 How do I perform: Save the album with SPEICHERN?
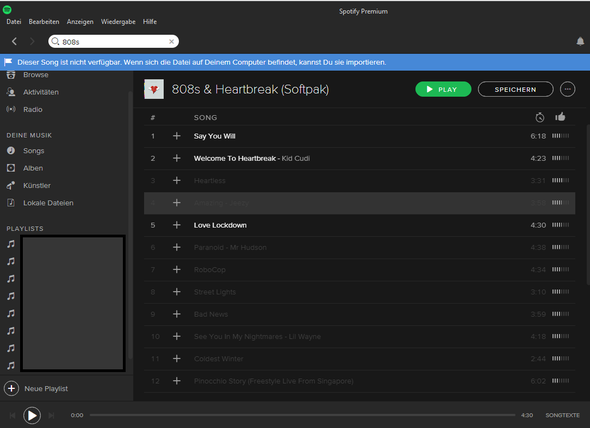(x=515, y=89)
